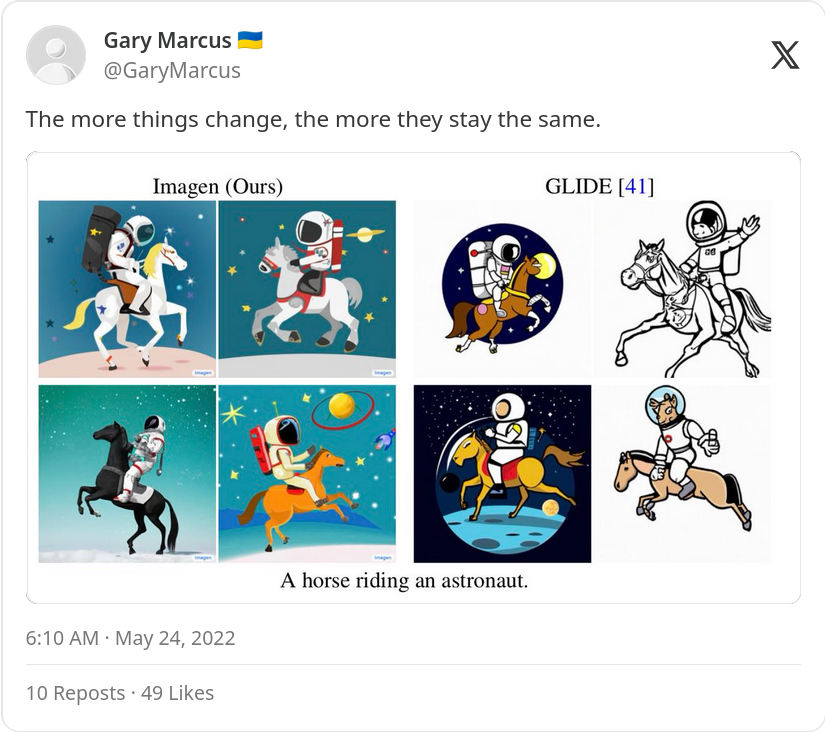The image size is (825, 732).
Task: View the 49 Likes list
Action: 177,693
